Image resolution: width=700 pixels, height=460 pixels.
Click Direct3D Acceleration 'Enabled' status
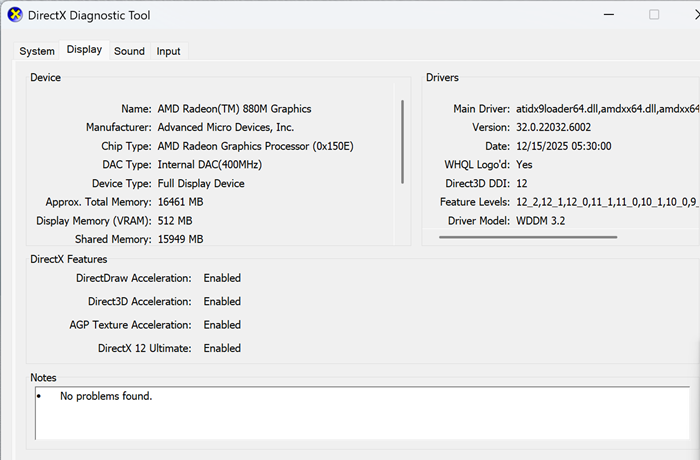click(x=222, y=301)
